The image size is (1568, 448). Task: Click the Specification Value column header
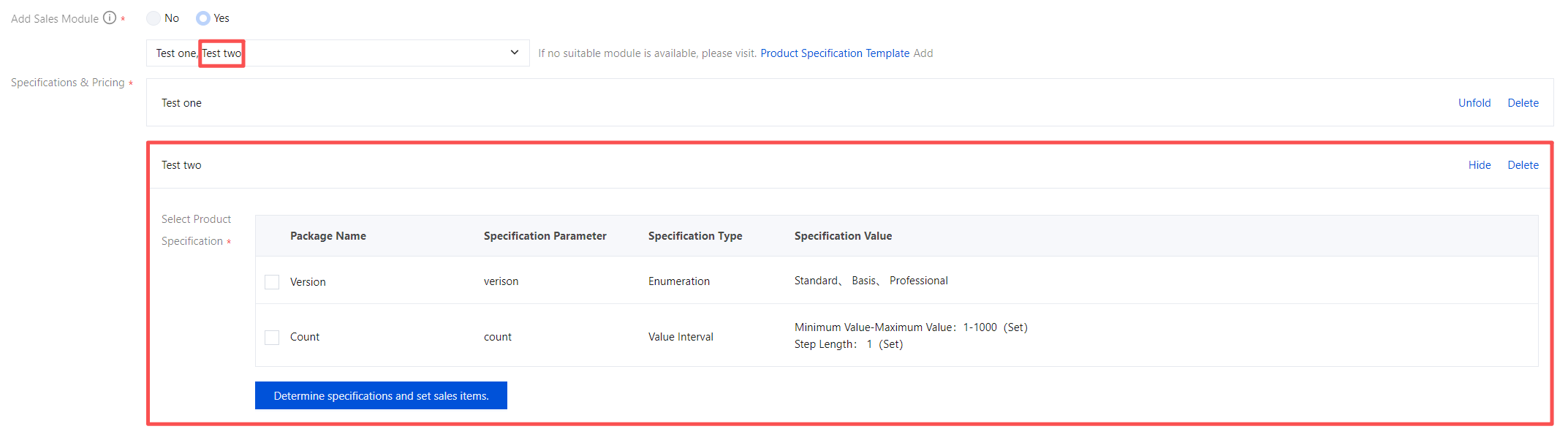point(842,236)
